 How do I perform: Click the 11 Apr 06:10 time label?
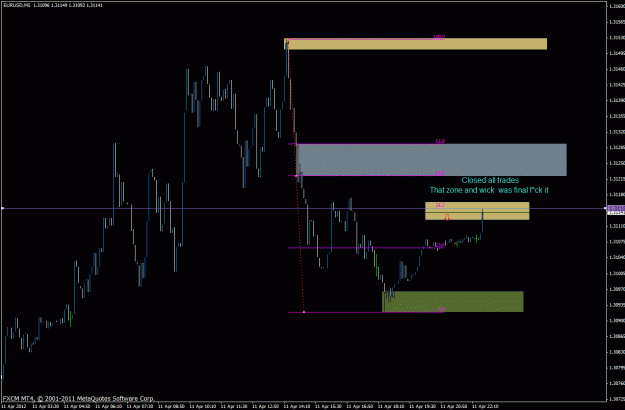tap(108, 406)
